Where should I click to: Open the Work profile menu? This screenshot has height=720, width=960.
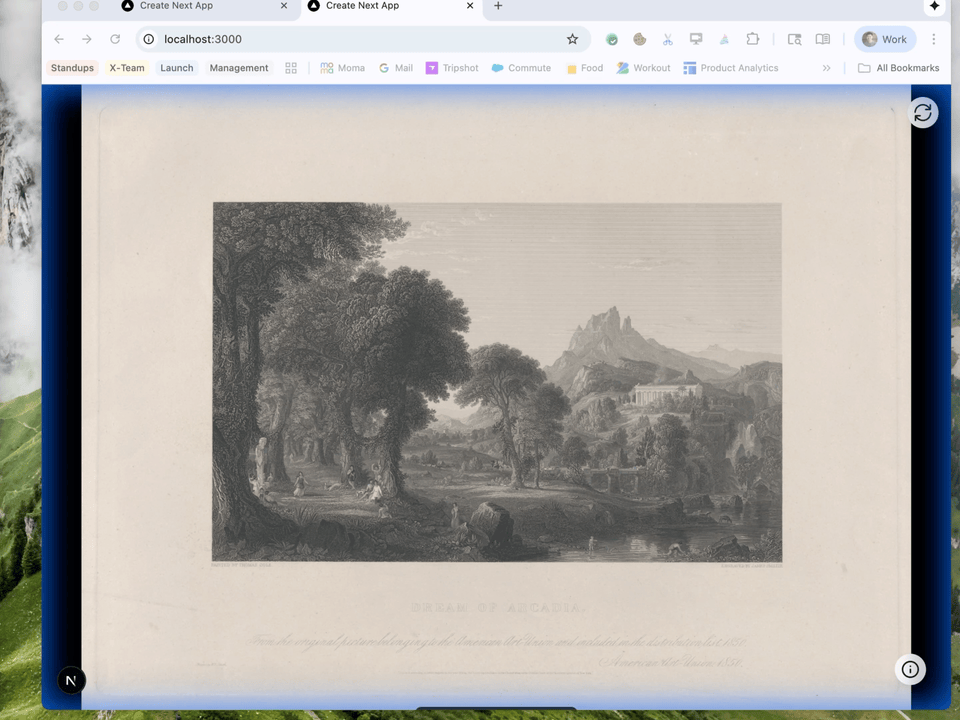click(884, 39)
